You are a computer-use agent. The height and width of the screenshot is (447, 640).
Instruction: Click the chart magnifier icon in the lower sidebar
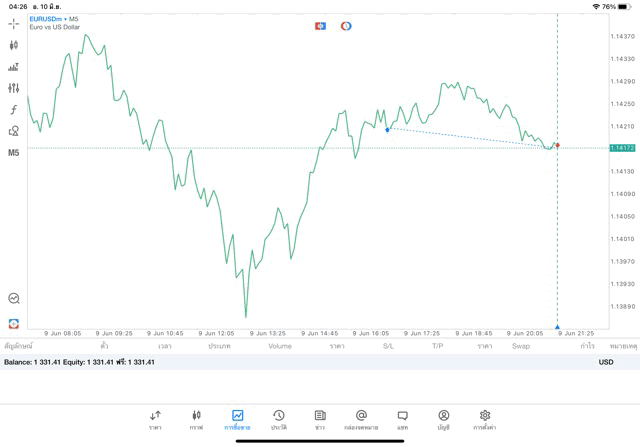point(13,298)
